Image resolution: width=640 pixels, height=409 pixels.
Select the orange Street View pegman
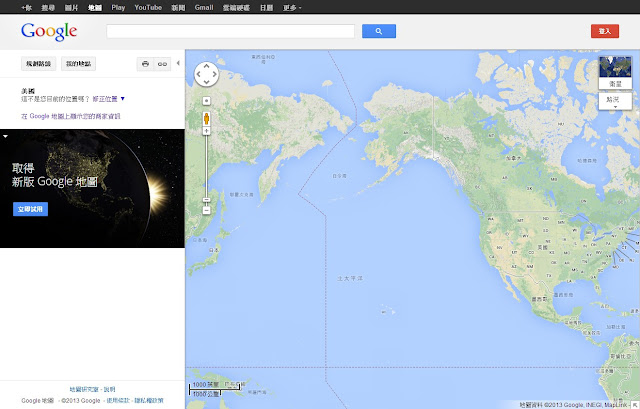click(x=207, y=118)
